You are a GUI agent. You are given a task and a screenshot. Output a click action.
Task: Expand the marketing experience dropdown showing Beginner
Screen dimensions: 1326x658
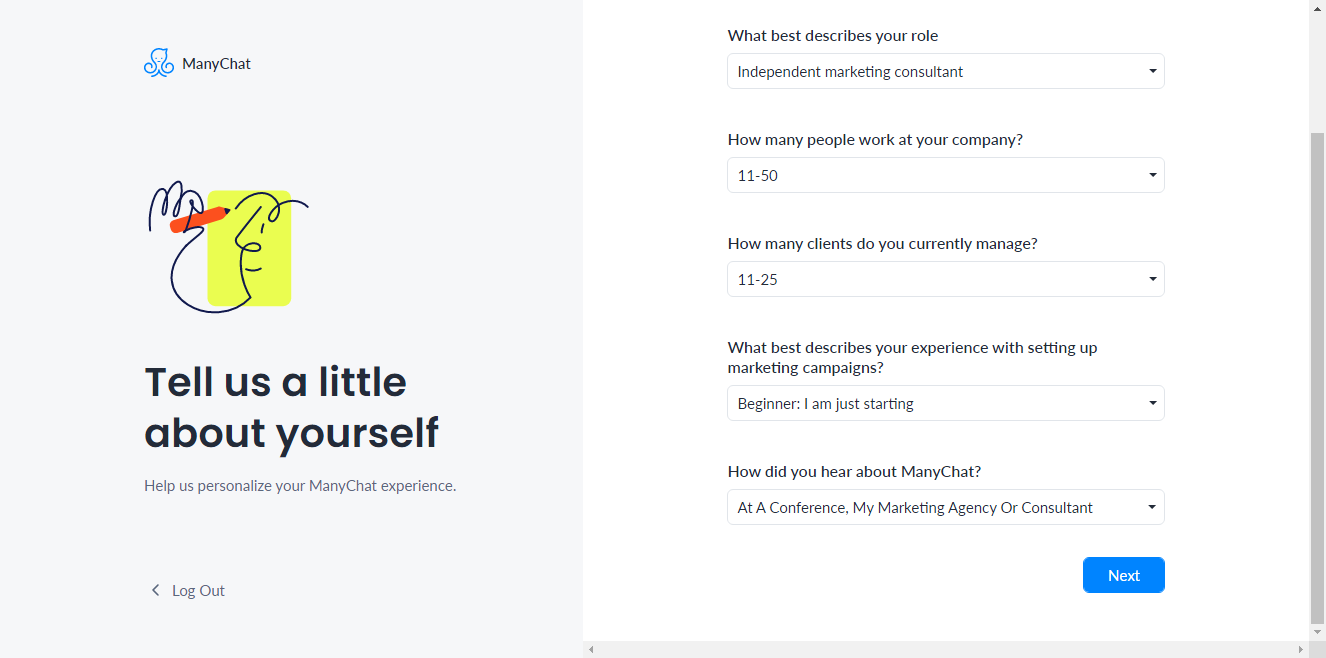coord(946,403)
